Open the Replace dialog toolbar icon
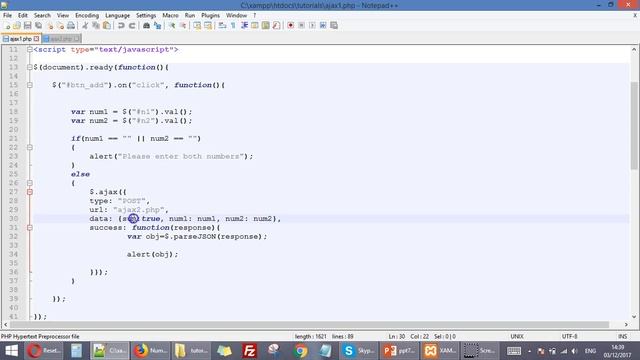 coord(157,26)
